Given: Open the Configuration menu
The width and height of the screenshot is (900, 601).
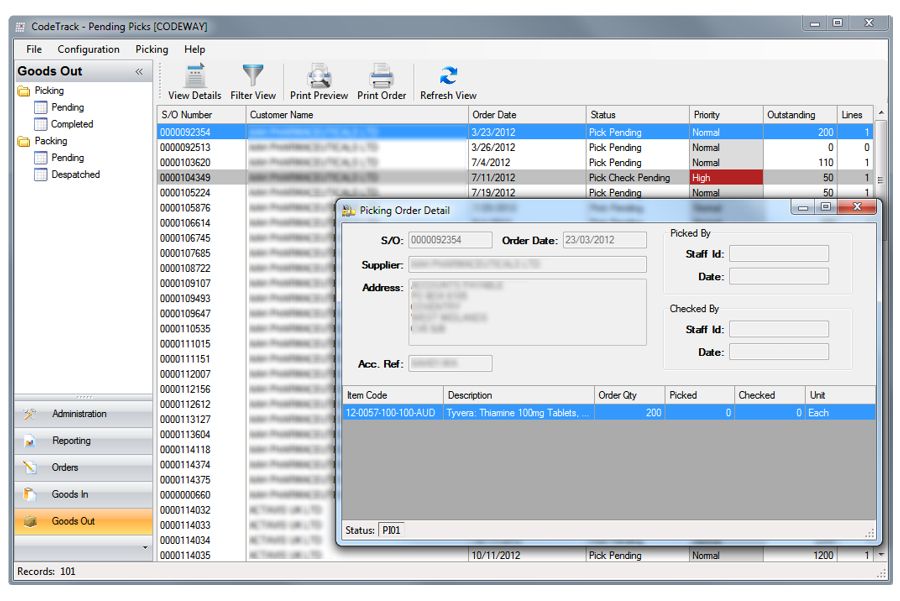Looking at the screenshot, I should (88, 49).
